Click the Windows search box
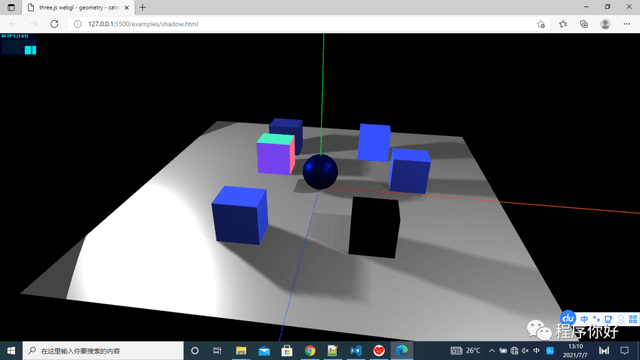 (103, 351)
